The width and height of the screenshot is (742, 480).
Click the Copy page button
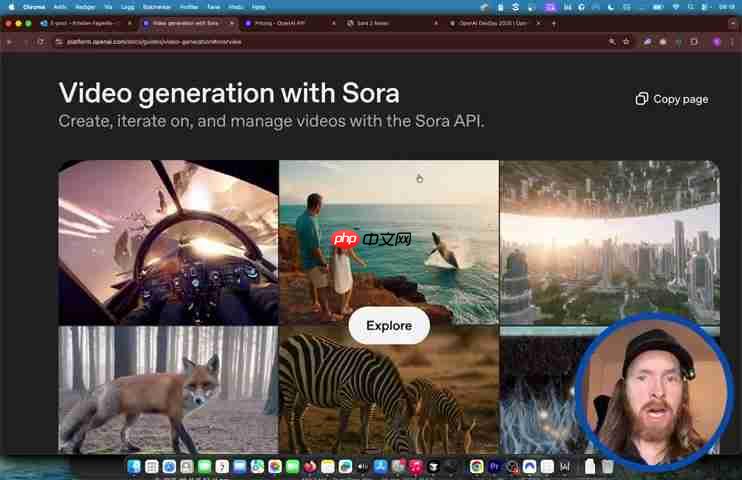(672, 99)
